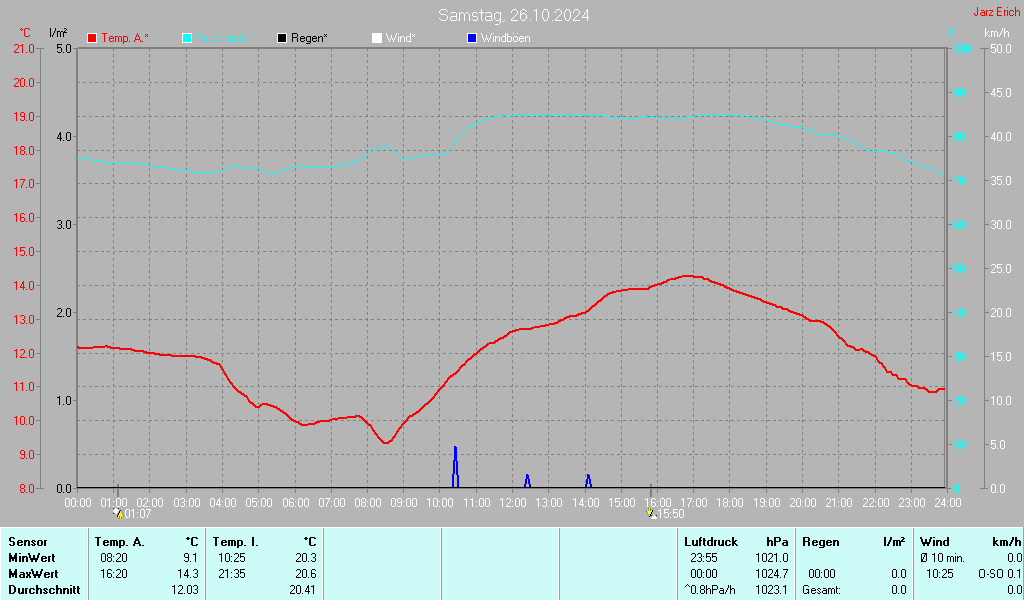Click the Temp. A. column header
The image size is (1024, 600).
pyautogui.click(x=119, y=542)
